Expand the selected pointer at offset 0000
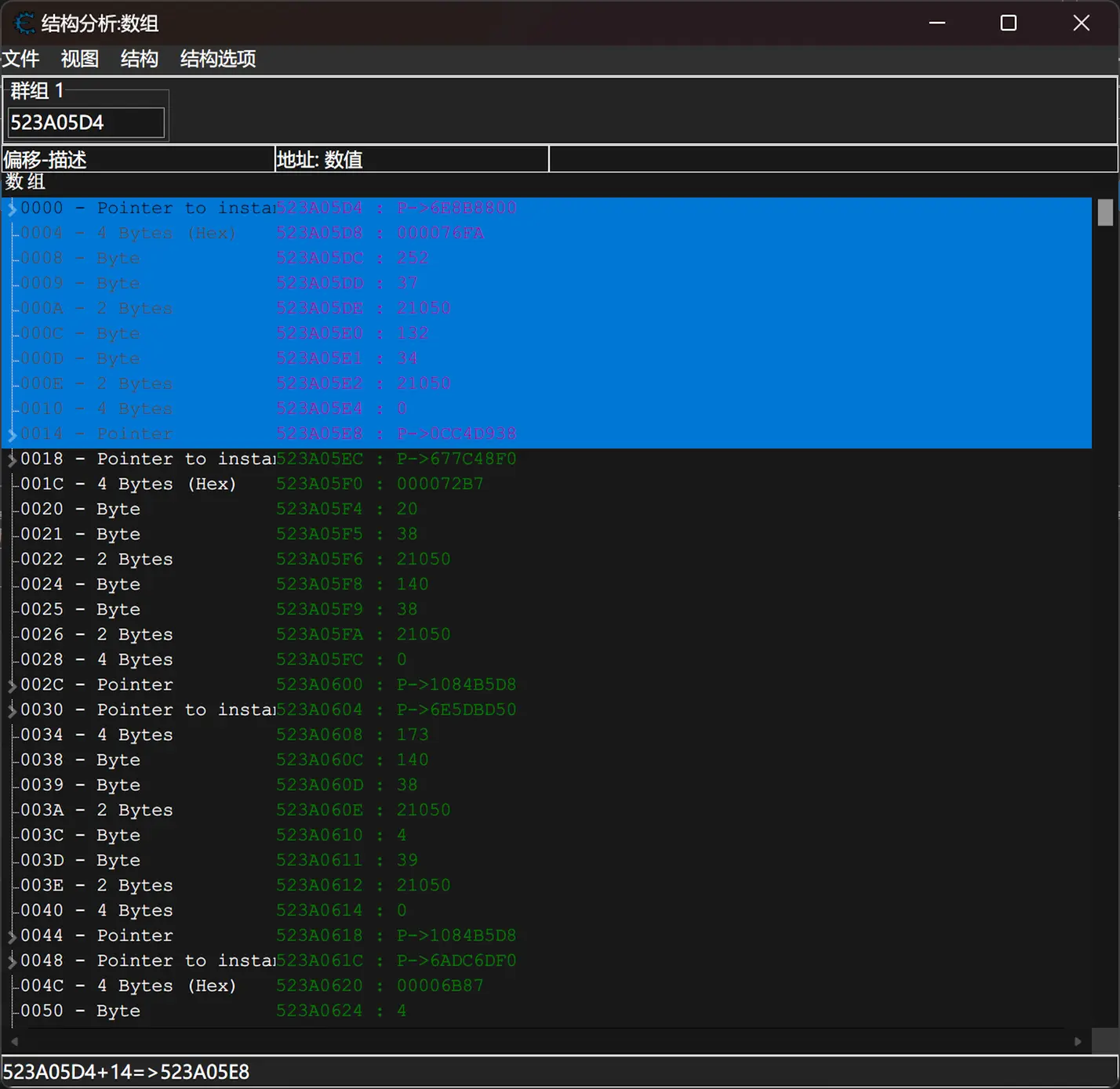 pyautogui.click(x=12, y=209)
